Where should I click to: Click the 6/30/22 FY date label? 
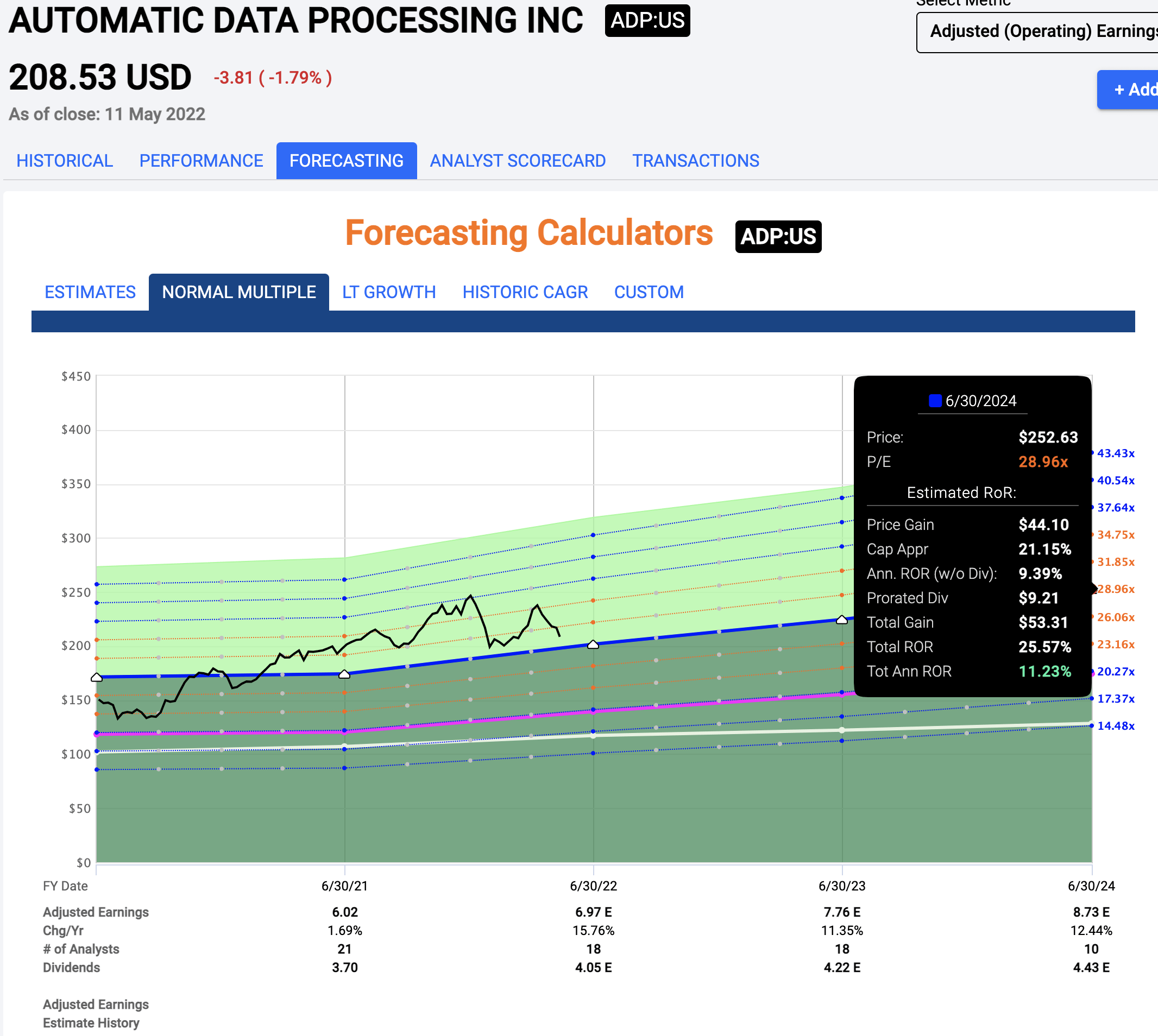(x=593, y=886)
